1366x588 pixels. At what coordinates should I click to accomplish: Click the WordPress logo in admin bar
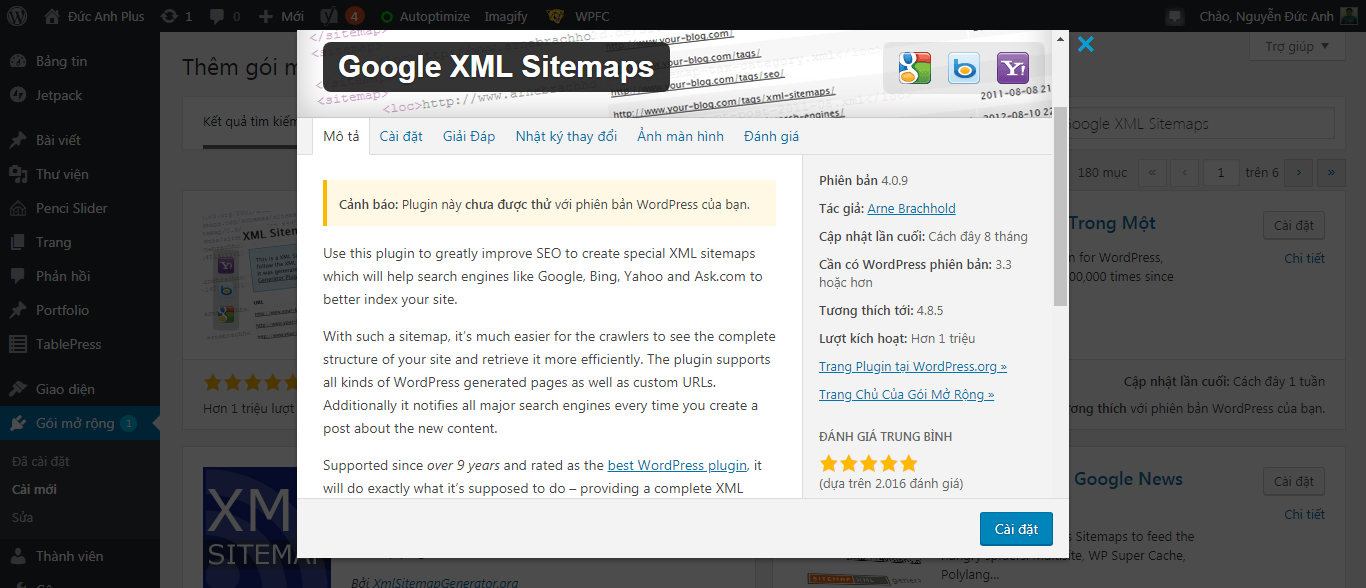(x=21, y=16)
